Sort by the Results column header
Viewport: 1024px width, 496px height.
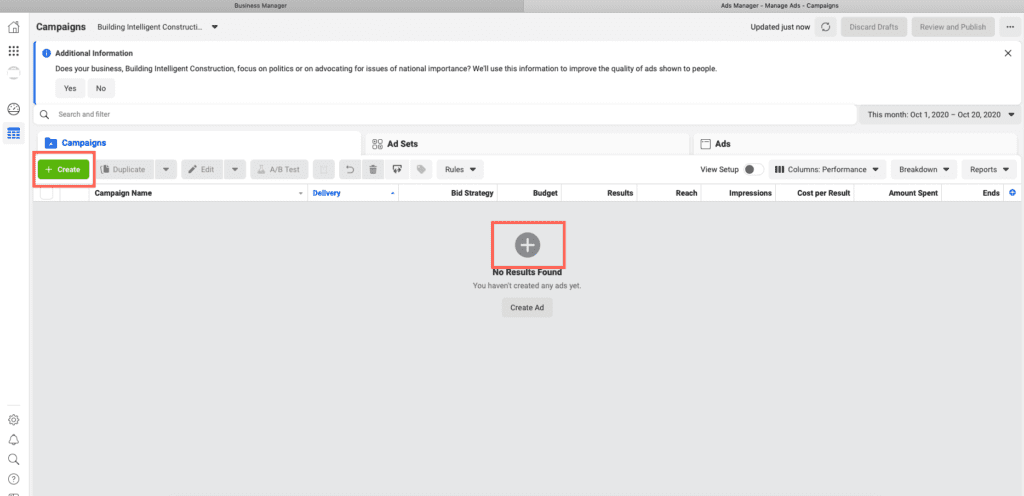[600, 193]
